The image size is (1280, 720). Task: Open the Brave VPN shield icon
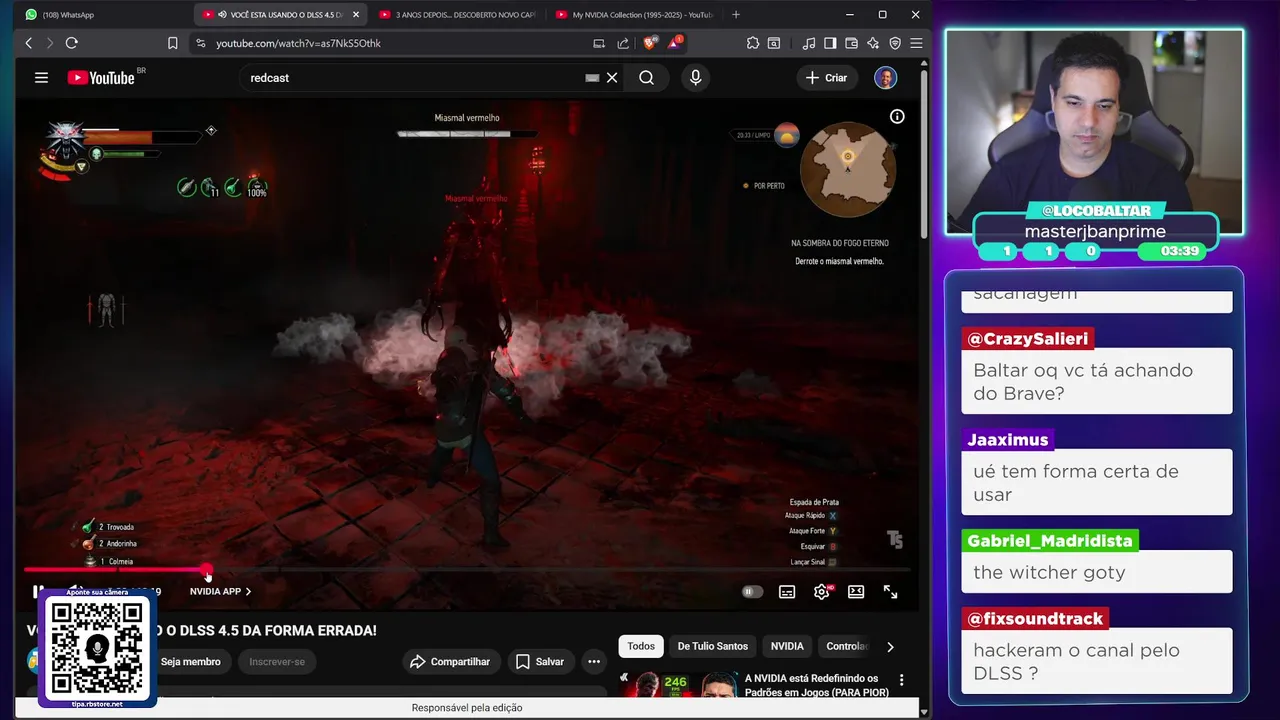pyautogui.click(x=895, y=43)
